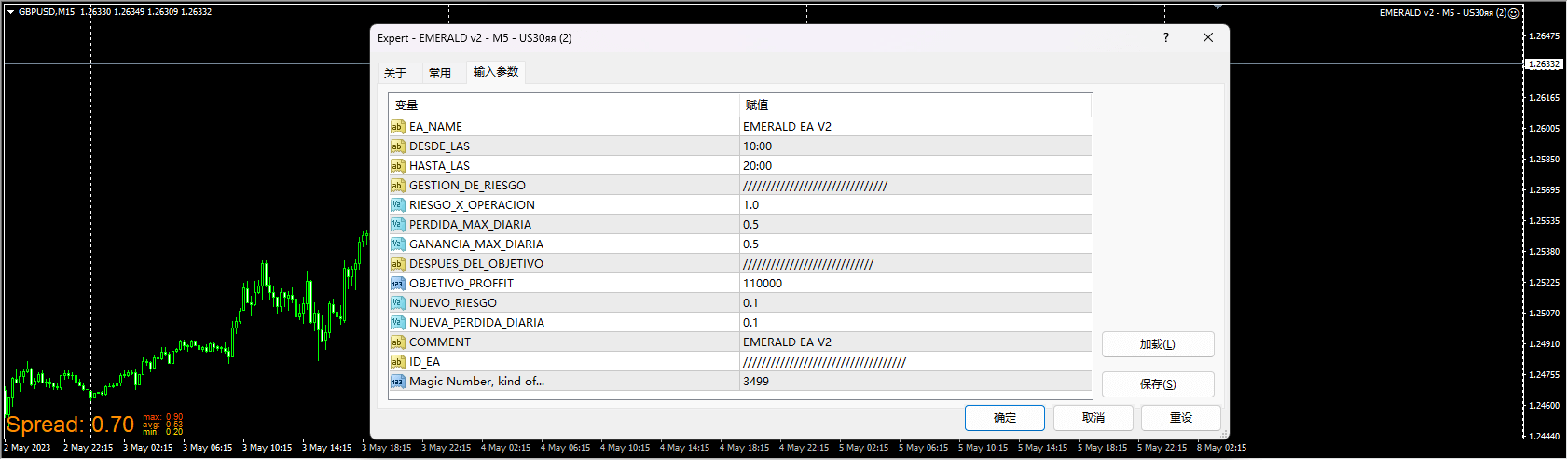1568x460 pixels.
Task: Click the string icon beside DESDE_LAS
Action: click(397, 146)
